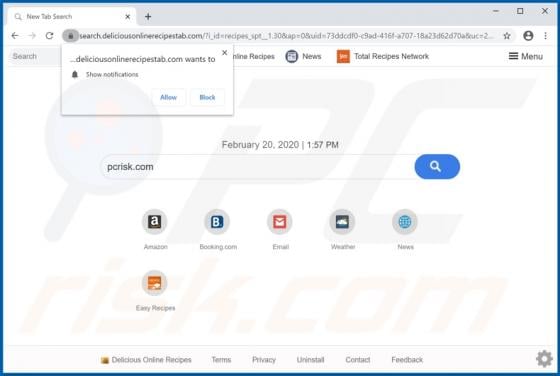
Task: Click the browser forward arrow
Action: point(32,36)
